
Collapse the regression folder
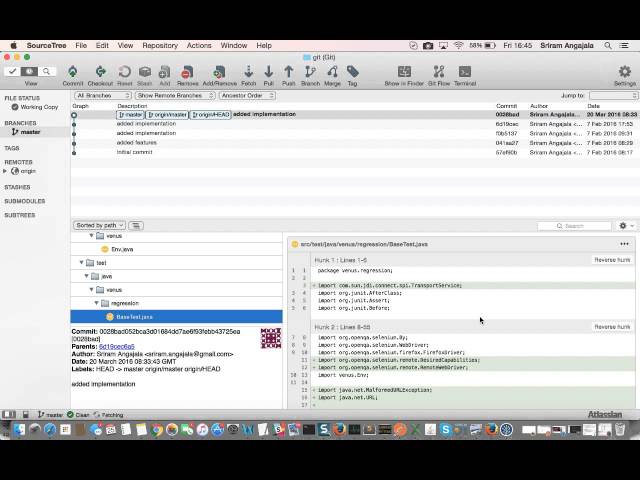tap(97, 303)
